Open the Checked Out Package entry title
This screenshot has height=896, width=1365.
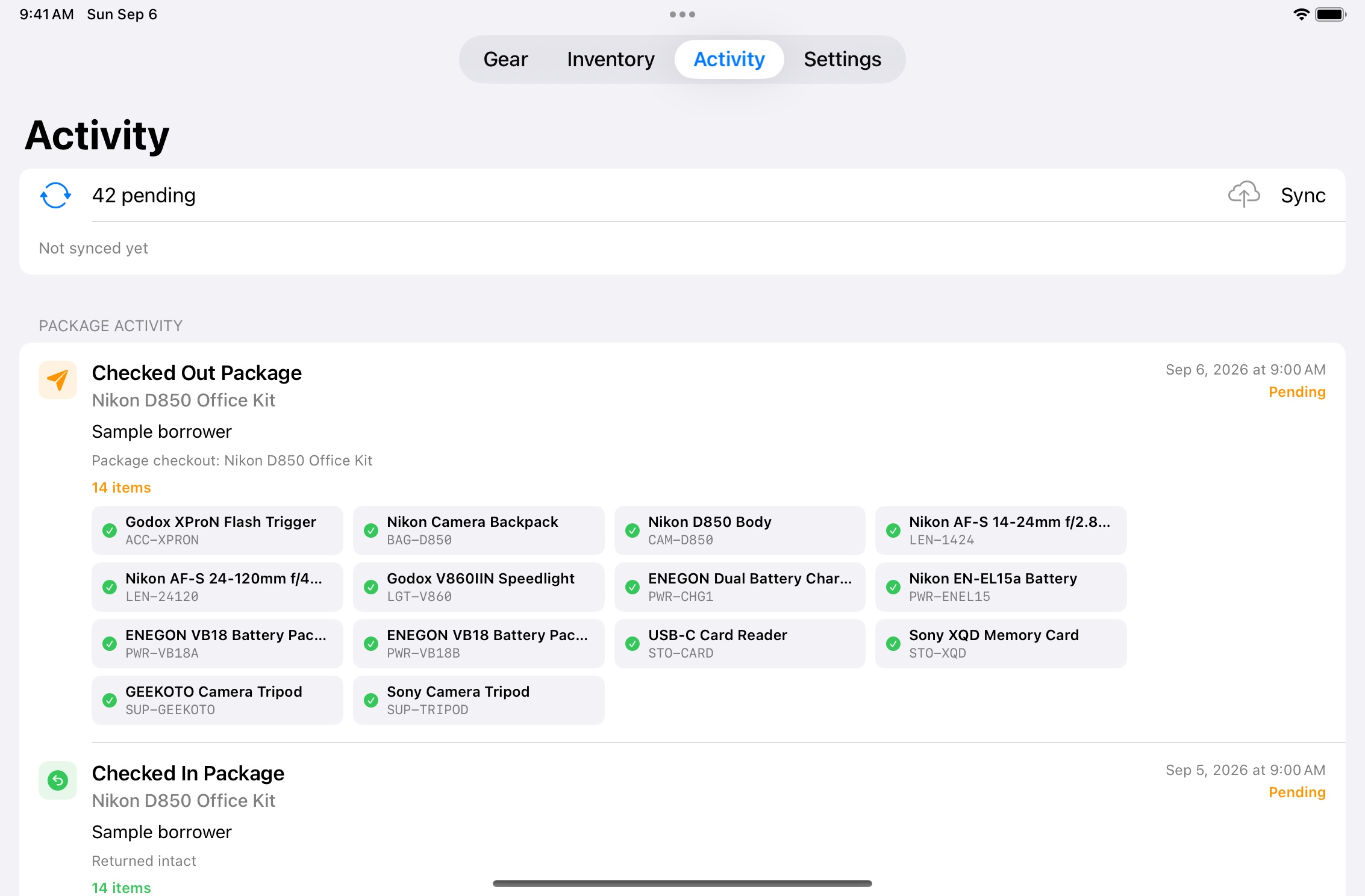(196, 373)
